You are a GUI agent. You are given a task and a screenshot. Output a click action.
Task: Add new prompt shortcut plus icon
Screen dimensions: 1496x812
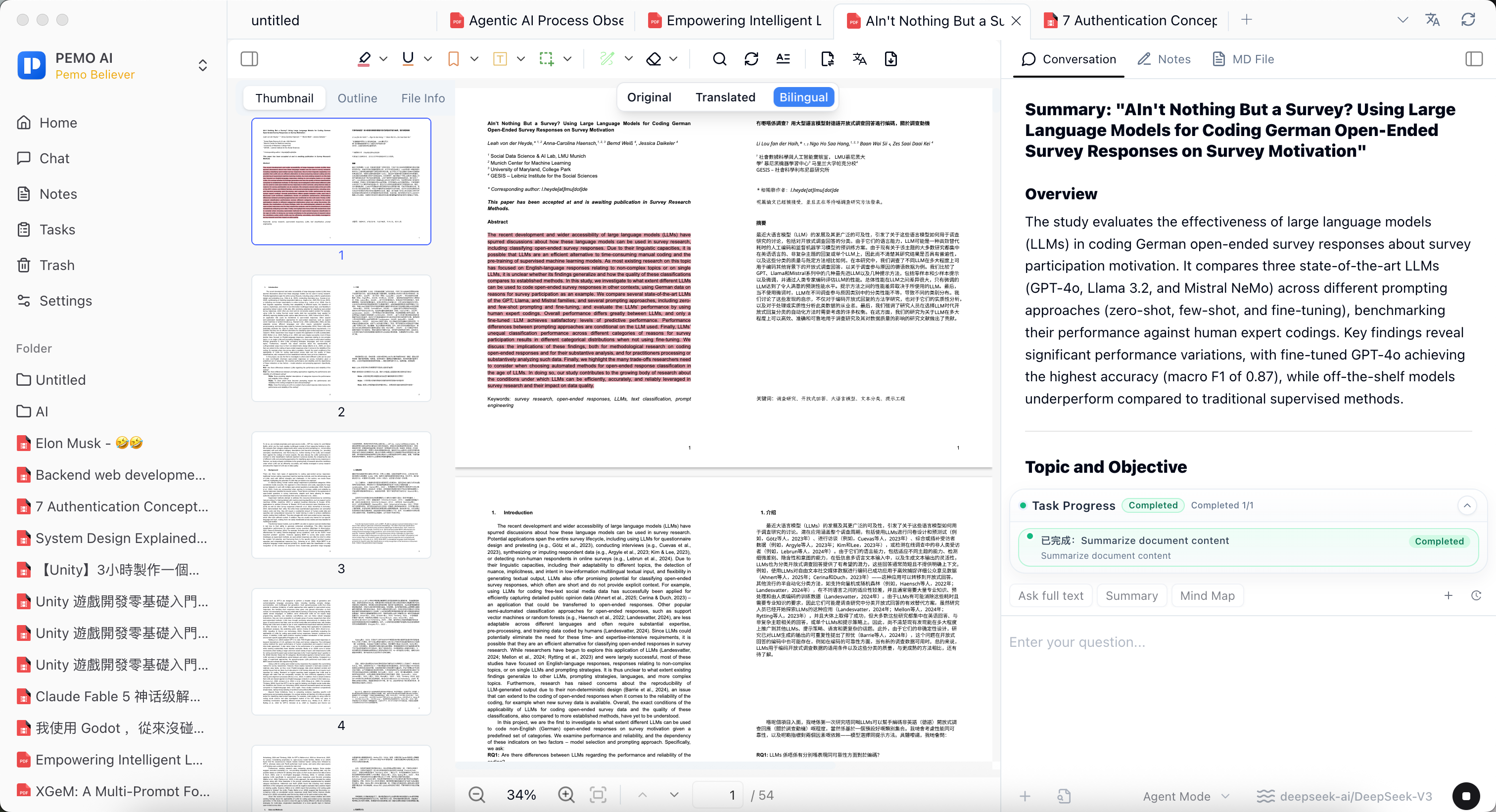point(1449,595)
